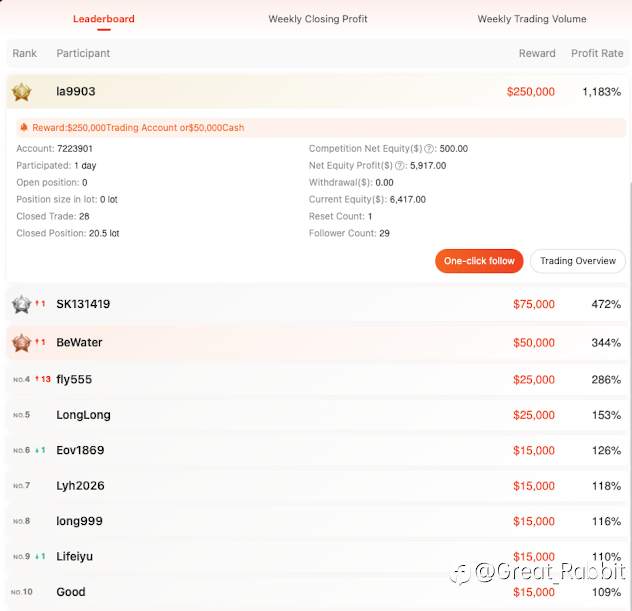Click the 344% profit rate
The width and height of the screenshot is (632, 611).
coord(606,343)
